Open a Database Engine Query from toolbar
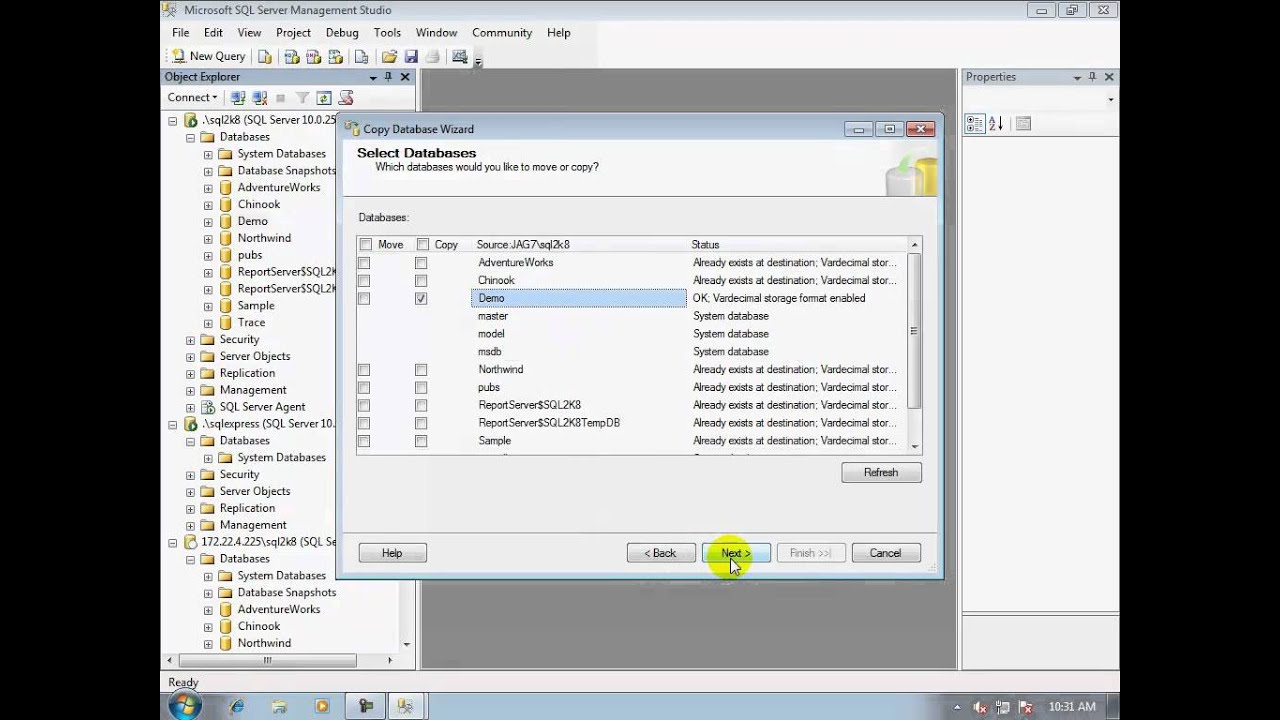Screen dimensions: 1280x720 (x=265, y=57)
